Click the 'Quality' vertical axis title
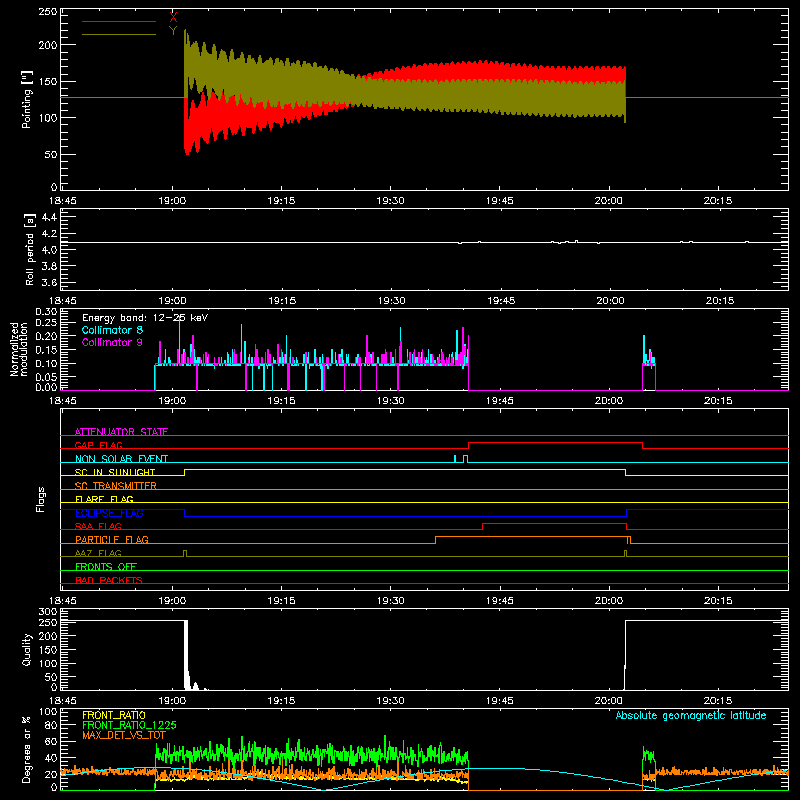The image size is (800, 800). [27, 649]
